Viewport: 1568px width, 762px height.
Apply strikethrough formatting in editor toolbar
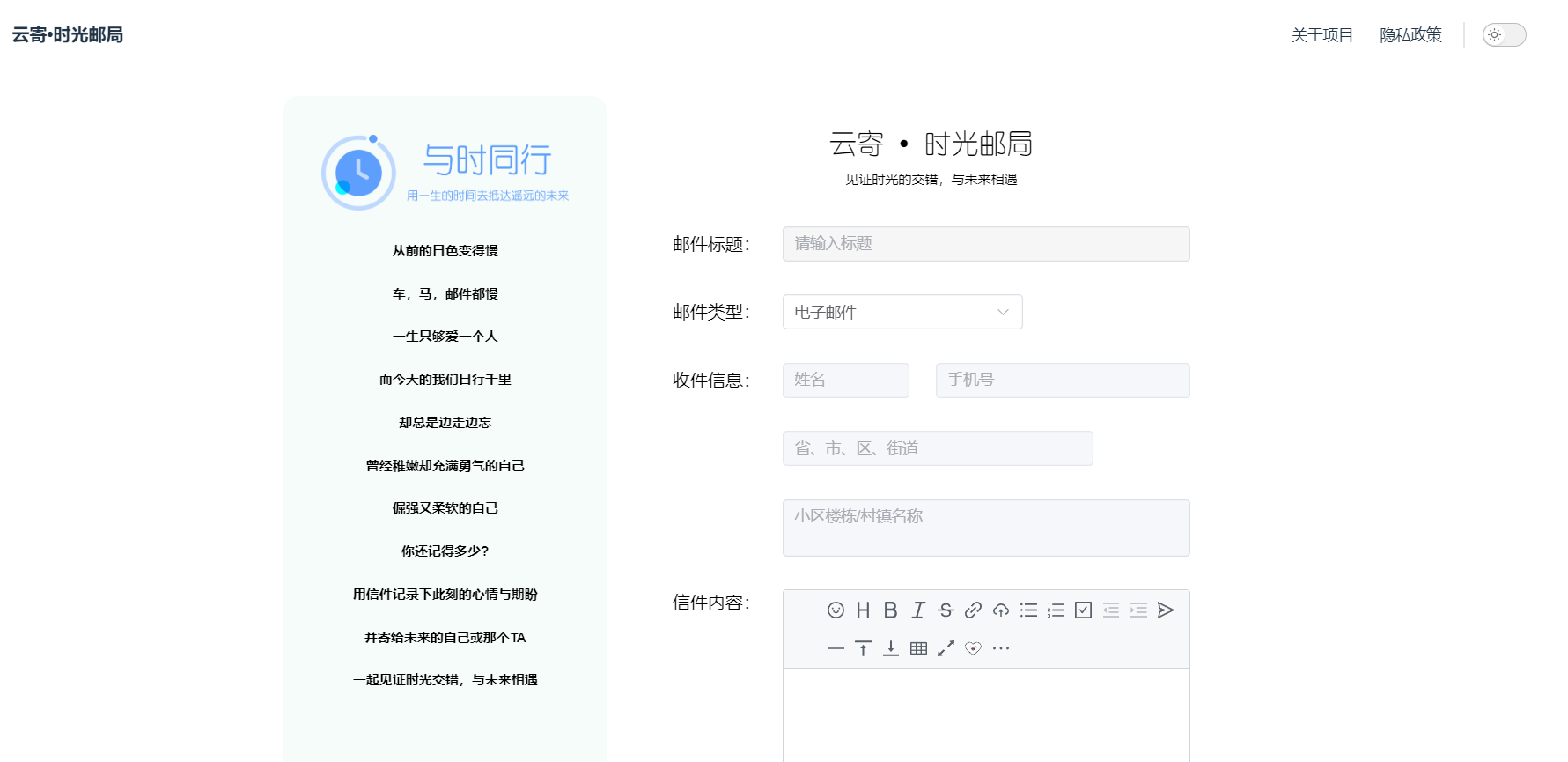pos(946,610)
